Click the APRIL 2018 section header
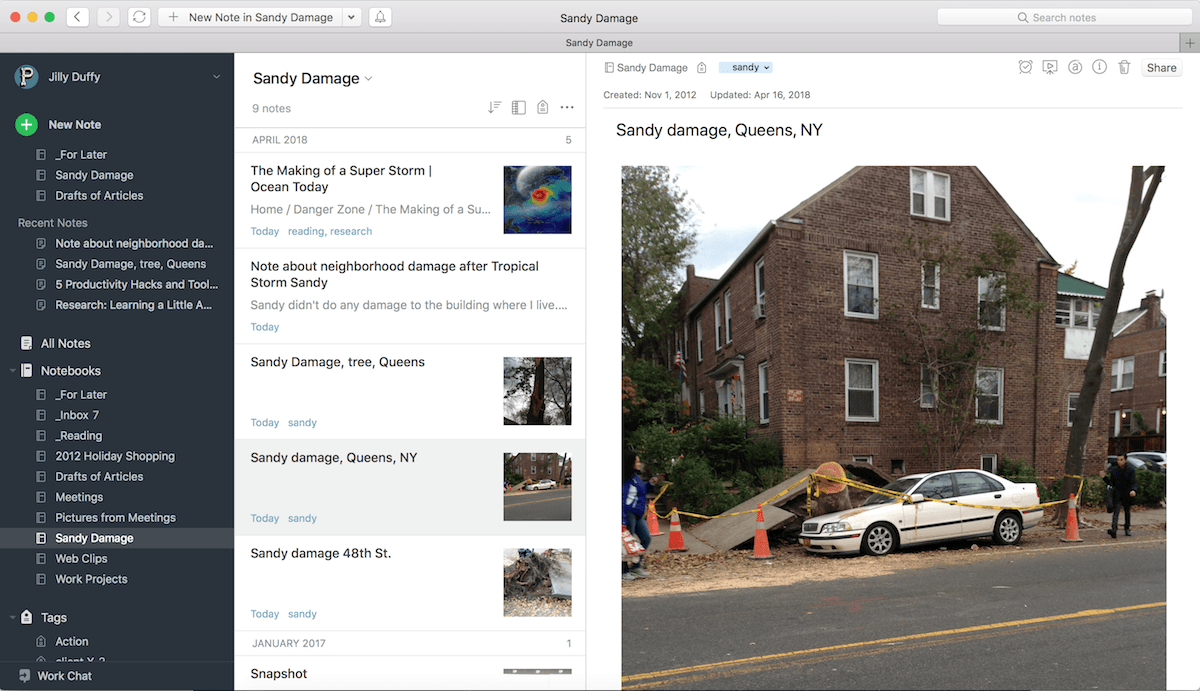The width and height of the screenshot is (1200, 691). tap(410, 140)
